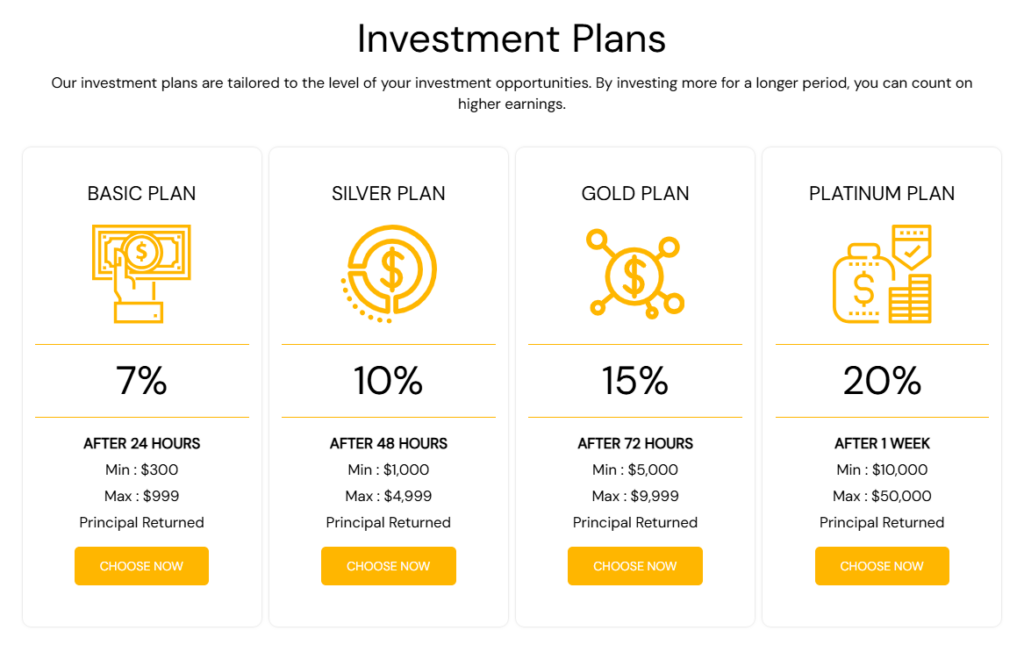Screen dimensions: 1024x645
Task: Choose the Basic Plan now
Action: (141, 566)
